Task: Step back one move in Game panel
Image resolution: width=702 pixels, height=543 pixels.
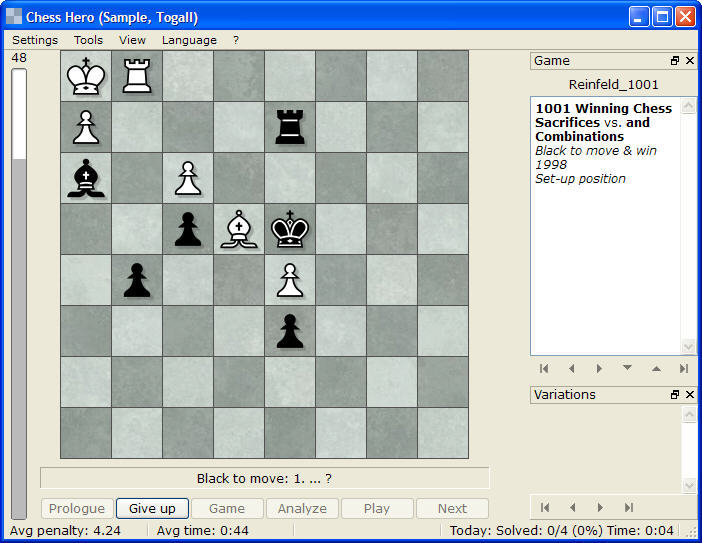Action: 572,368
